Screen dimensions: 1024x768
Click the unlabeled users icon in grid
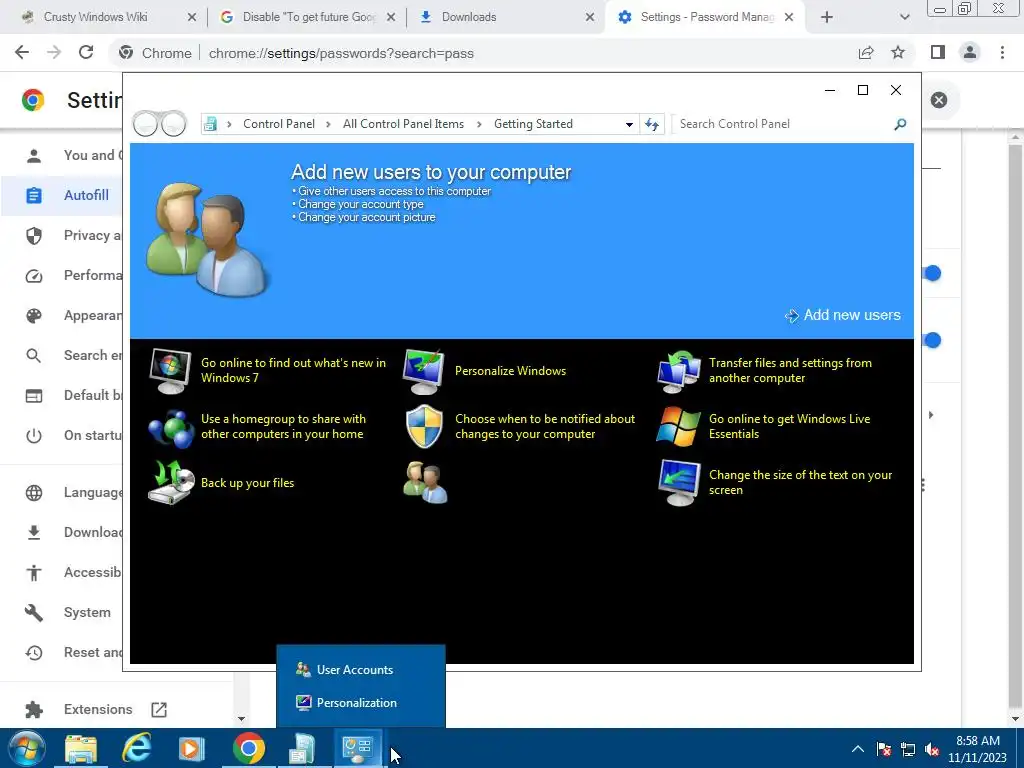click(x=425, y=483)
